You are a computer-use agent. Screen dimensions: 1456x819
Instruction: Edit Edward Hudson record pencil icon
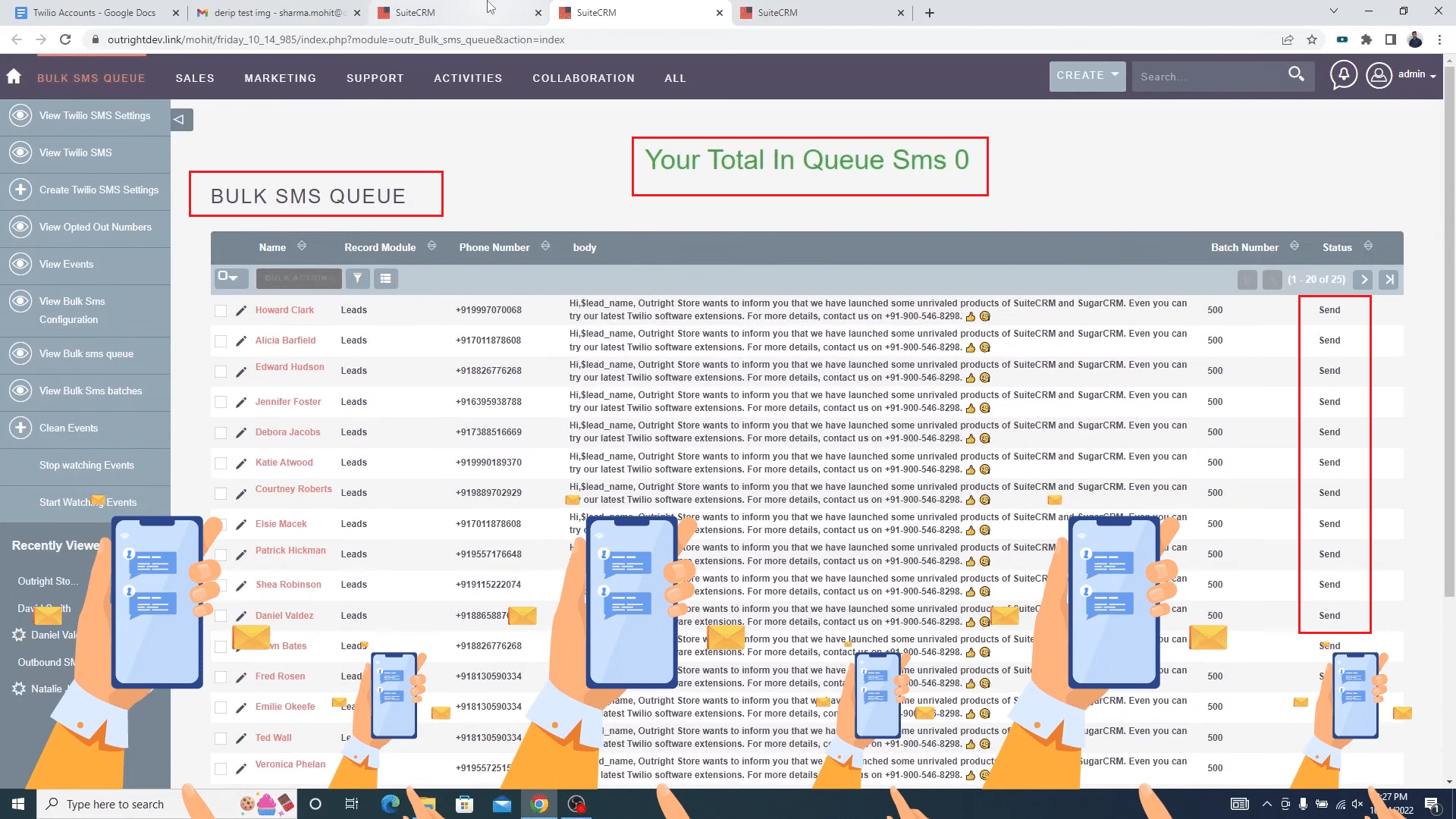click(240, 372)
